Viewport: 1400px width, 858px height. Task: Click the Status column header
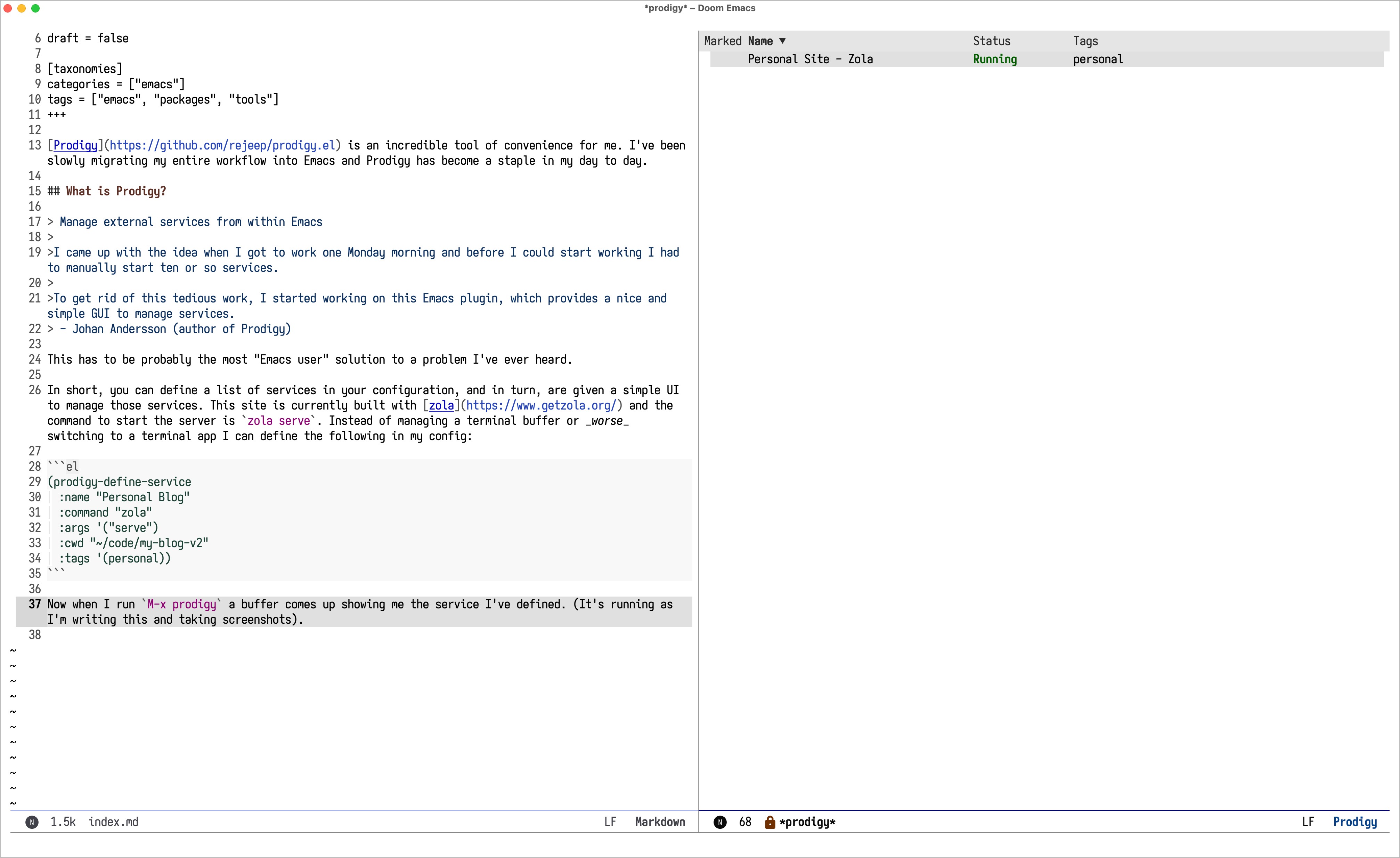point(992,41)
